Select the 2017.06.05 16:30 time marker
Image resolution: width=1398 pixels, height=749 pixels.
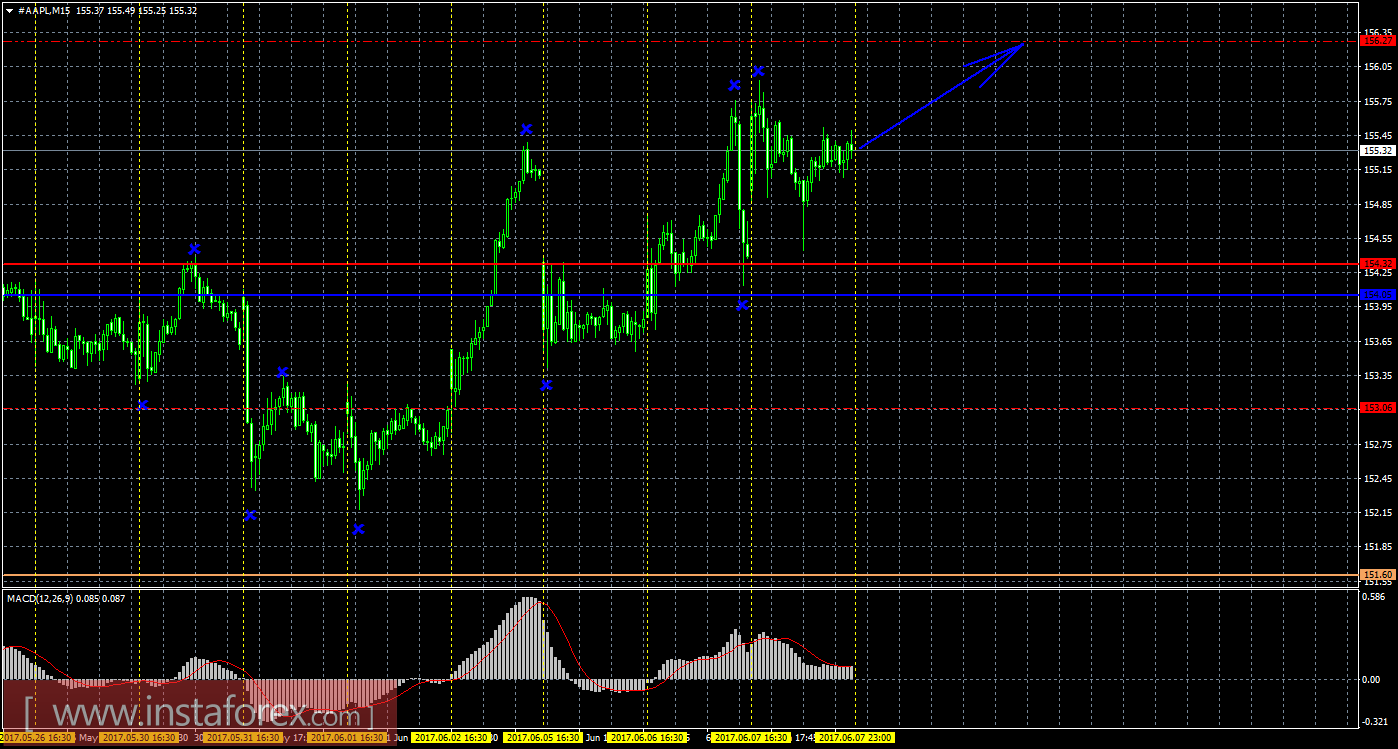544,738
